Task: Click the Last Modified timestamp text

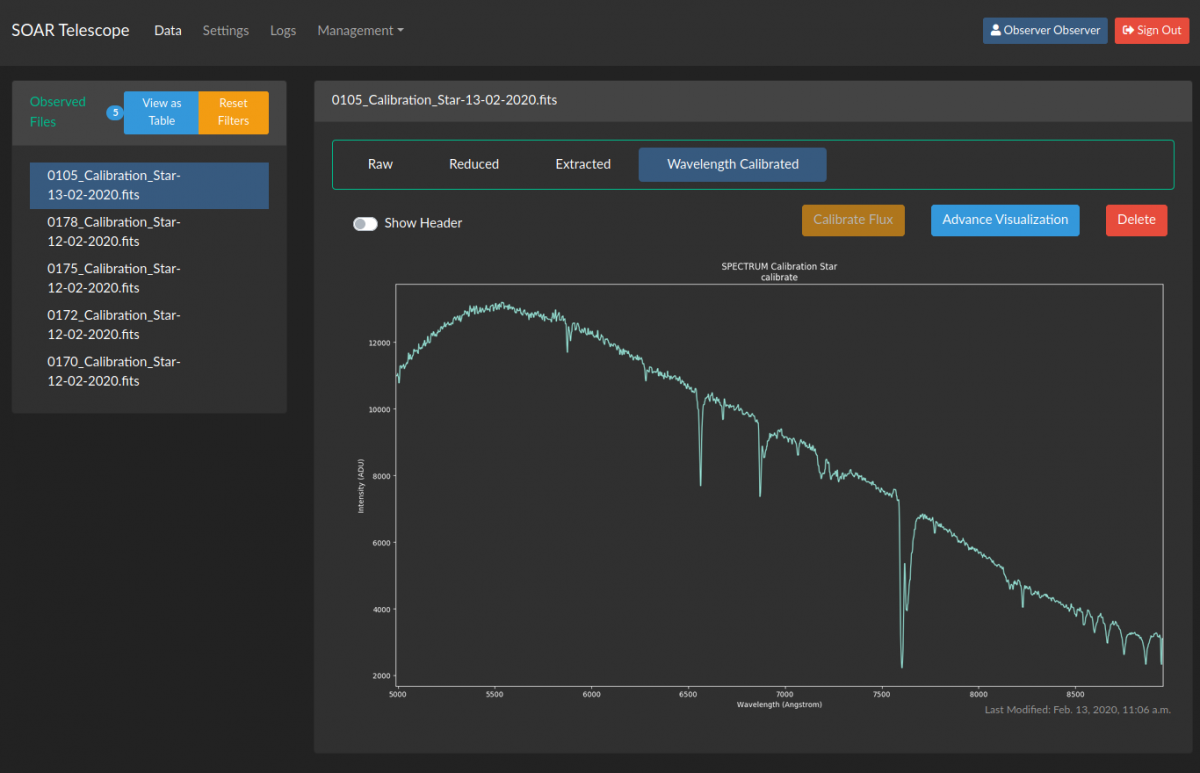Action: (1076, 710)
